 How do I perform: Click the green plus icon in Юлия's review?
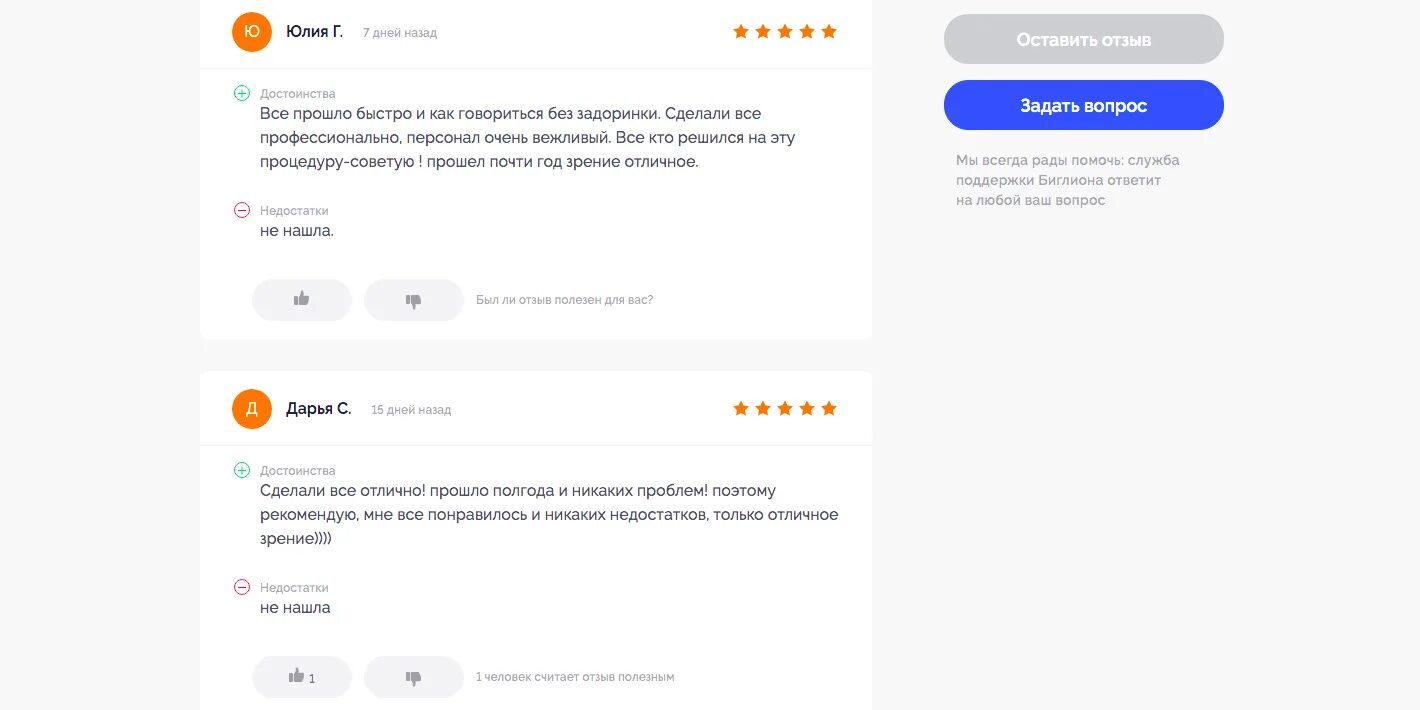[242, 93]
